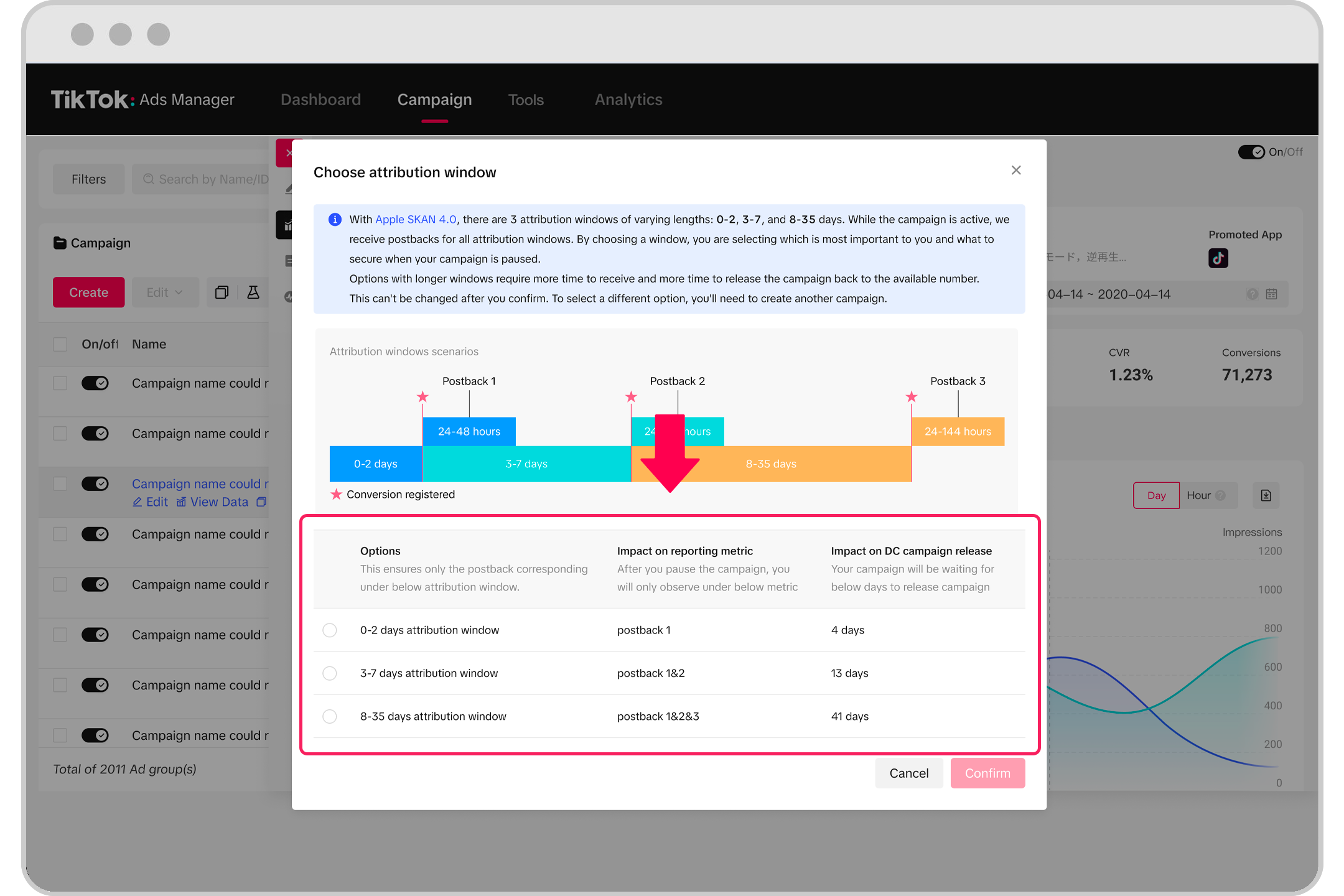Open the calendar icon beside the date range

click(1272, 294)
